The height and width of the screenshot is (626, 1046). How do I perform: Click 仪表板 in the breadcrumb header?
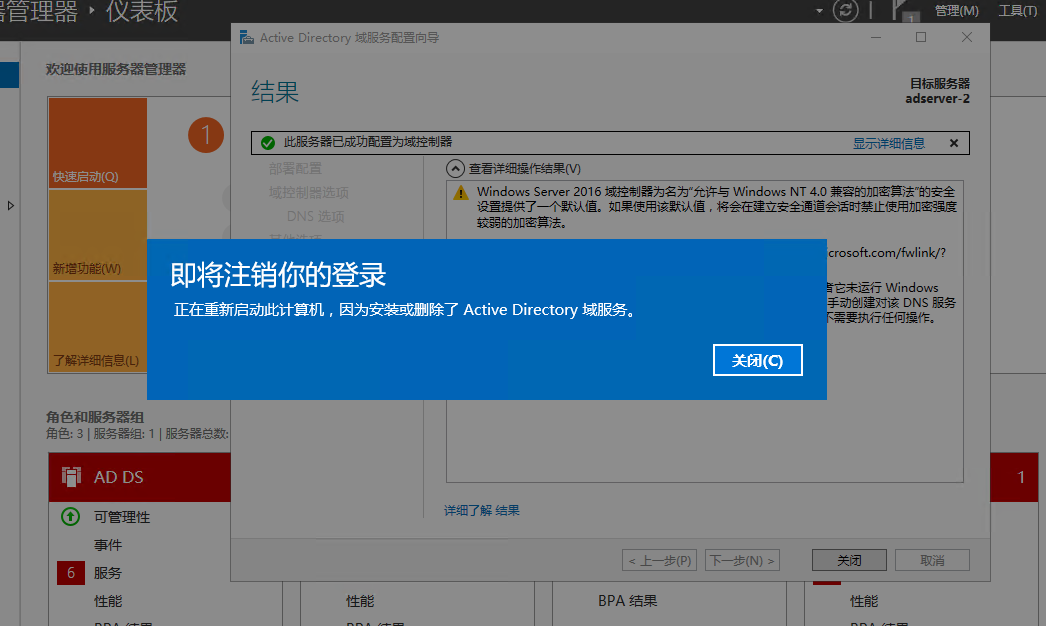(x=142, y=11)
